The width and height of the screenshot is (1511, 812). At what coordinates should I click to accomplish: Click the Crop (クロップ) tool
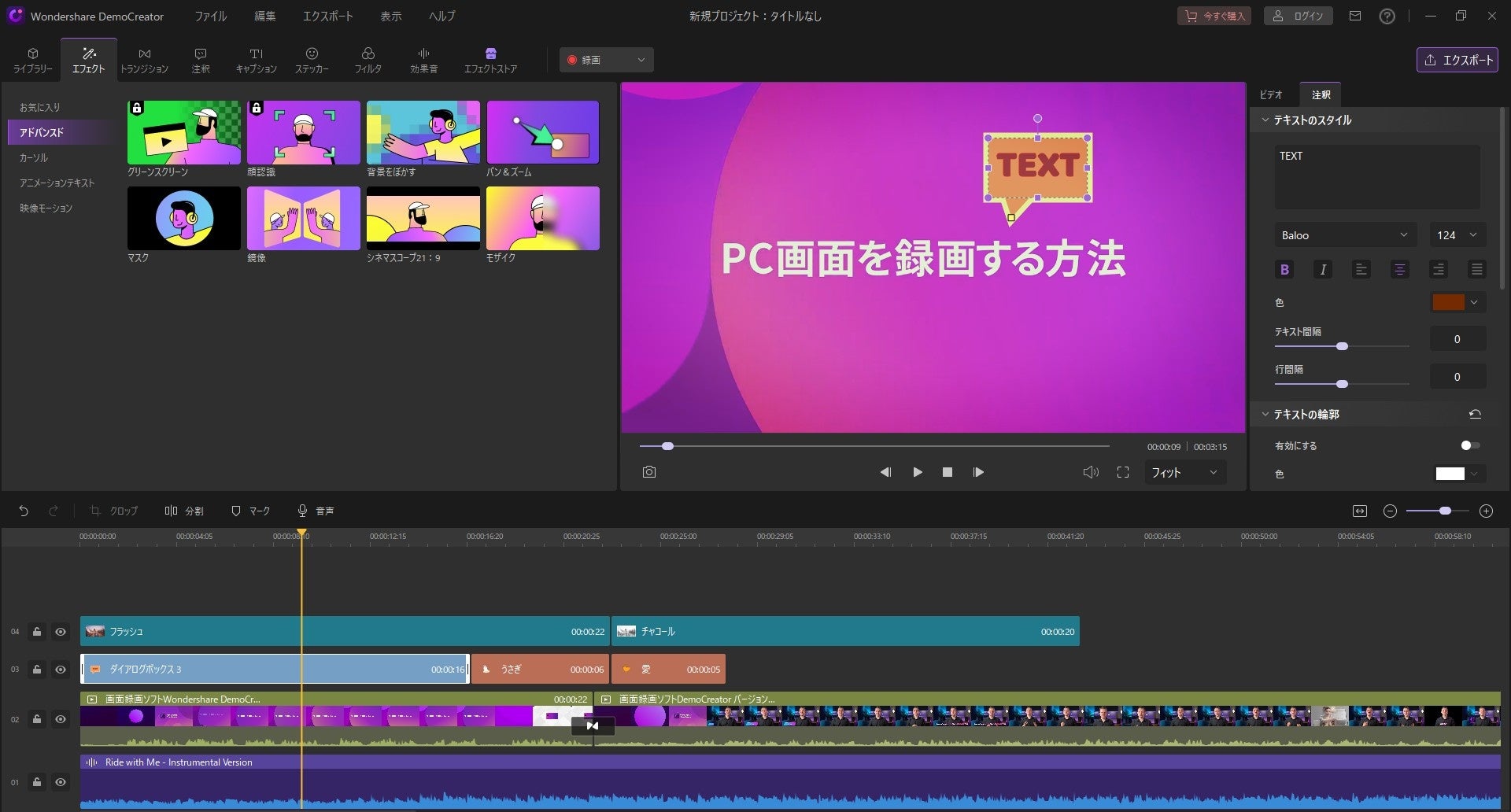[x=114, y=511]
